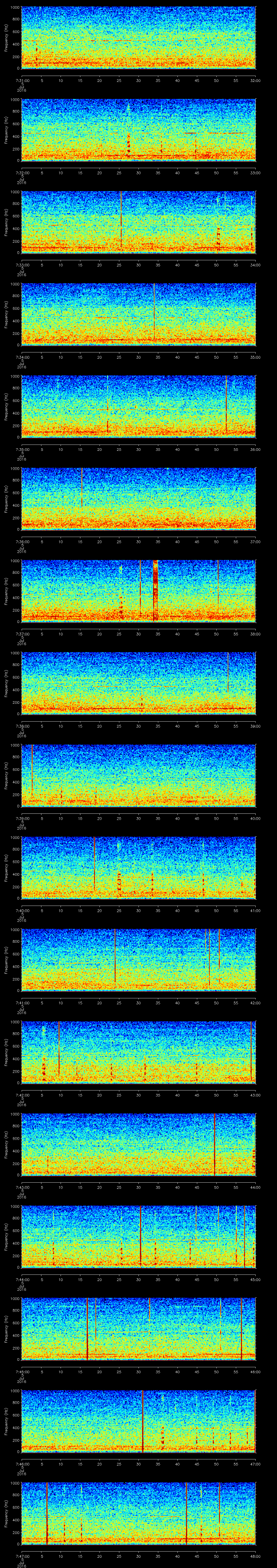Click the spectrogram panel starting at 7:40:00

(139, 868)
